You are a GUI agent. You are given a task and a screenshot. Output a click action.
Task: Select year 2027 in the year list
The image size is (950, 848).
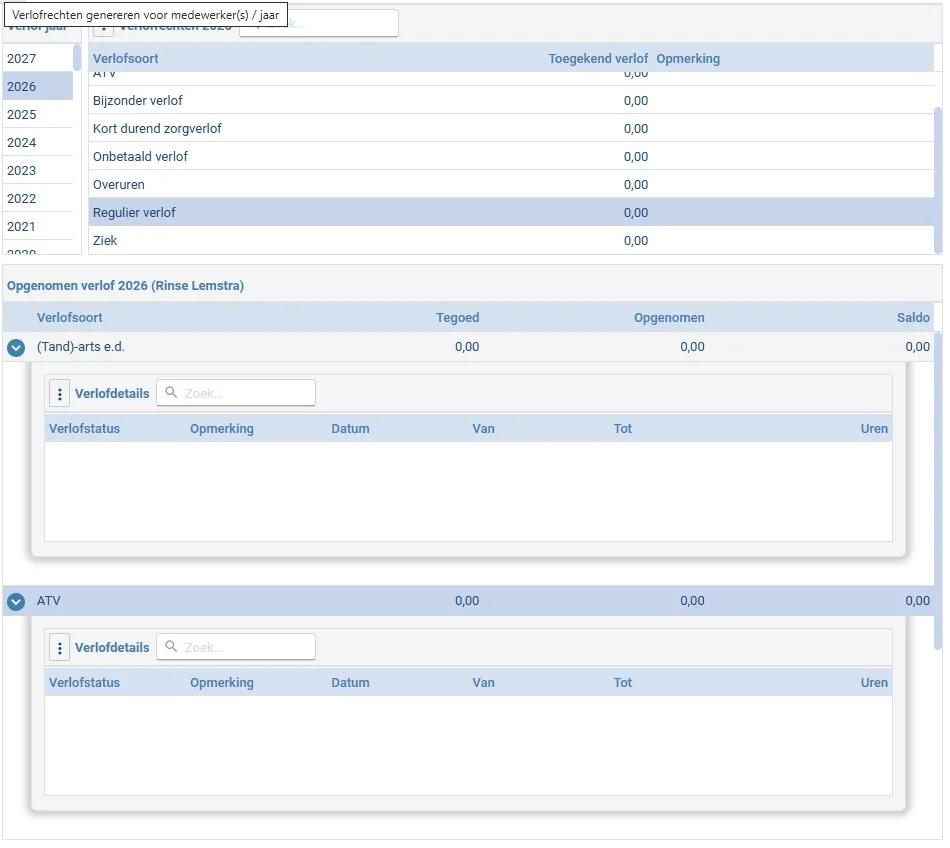pyautogui.click(x=38, y=59)
